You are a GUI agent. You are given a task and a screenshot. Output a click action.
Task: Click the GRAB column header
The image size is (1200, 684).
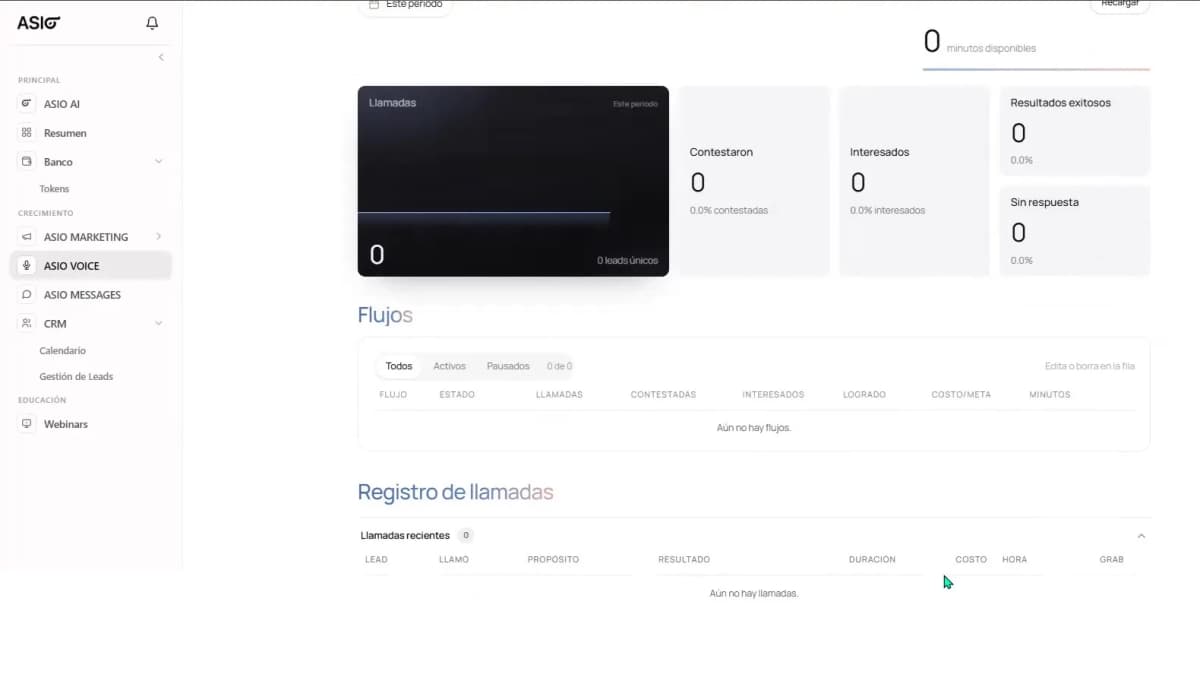tap(1112, 560)
